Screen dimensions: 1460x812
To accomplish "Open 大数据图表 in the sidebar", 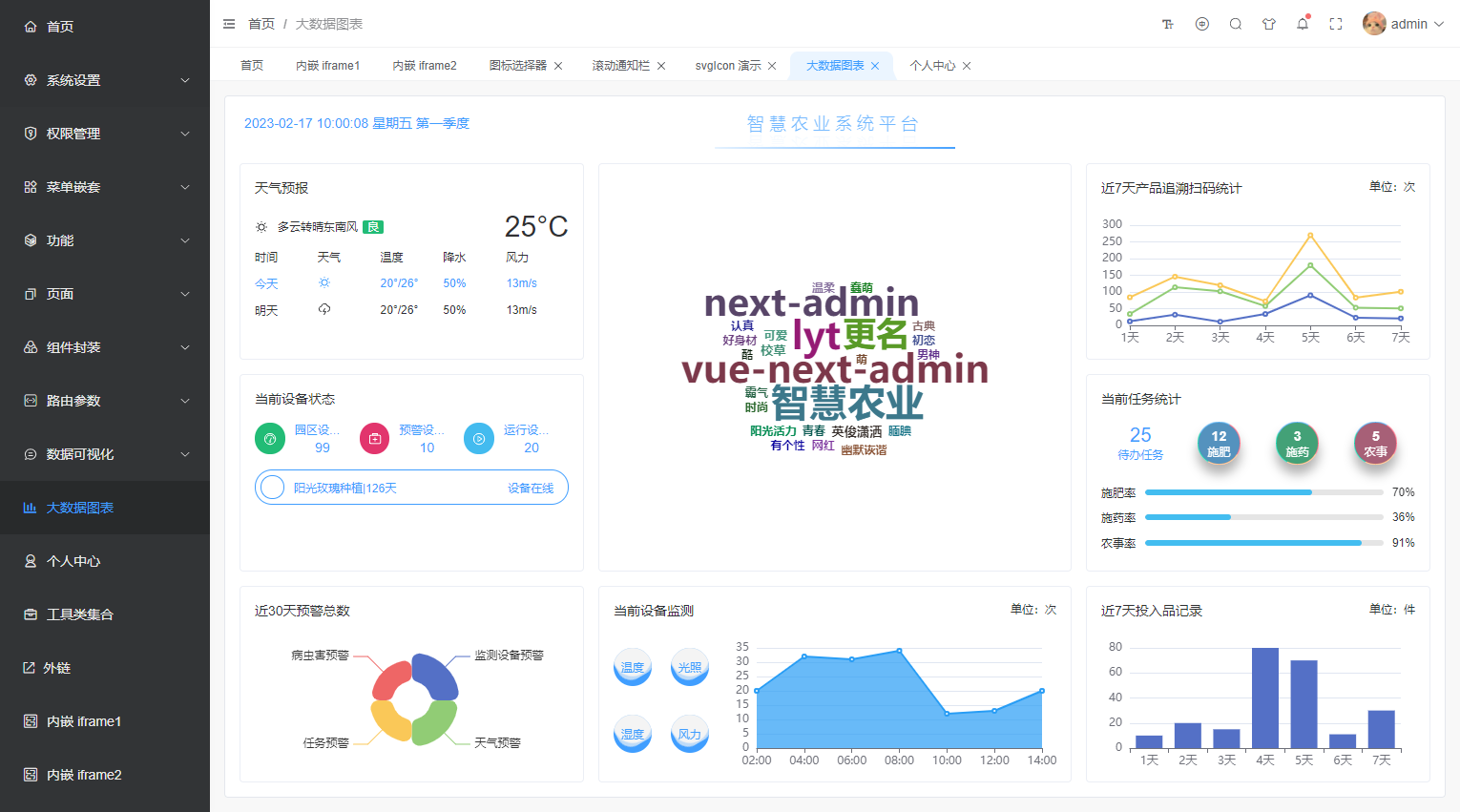I will pos(105,508).
